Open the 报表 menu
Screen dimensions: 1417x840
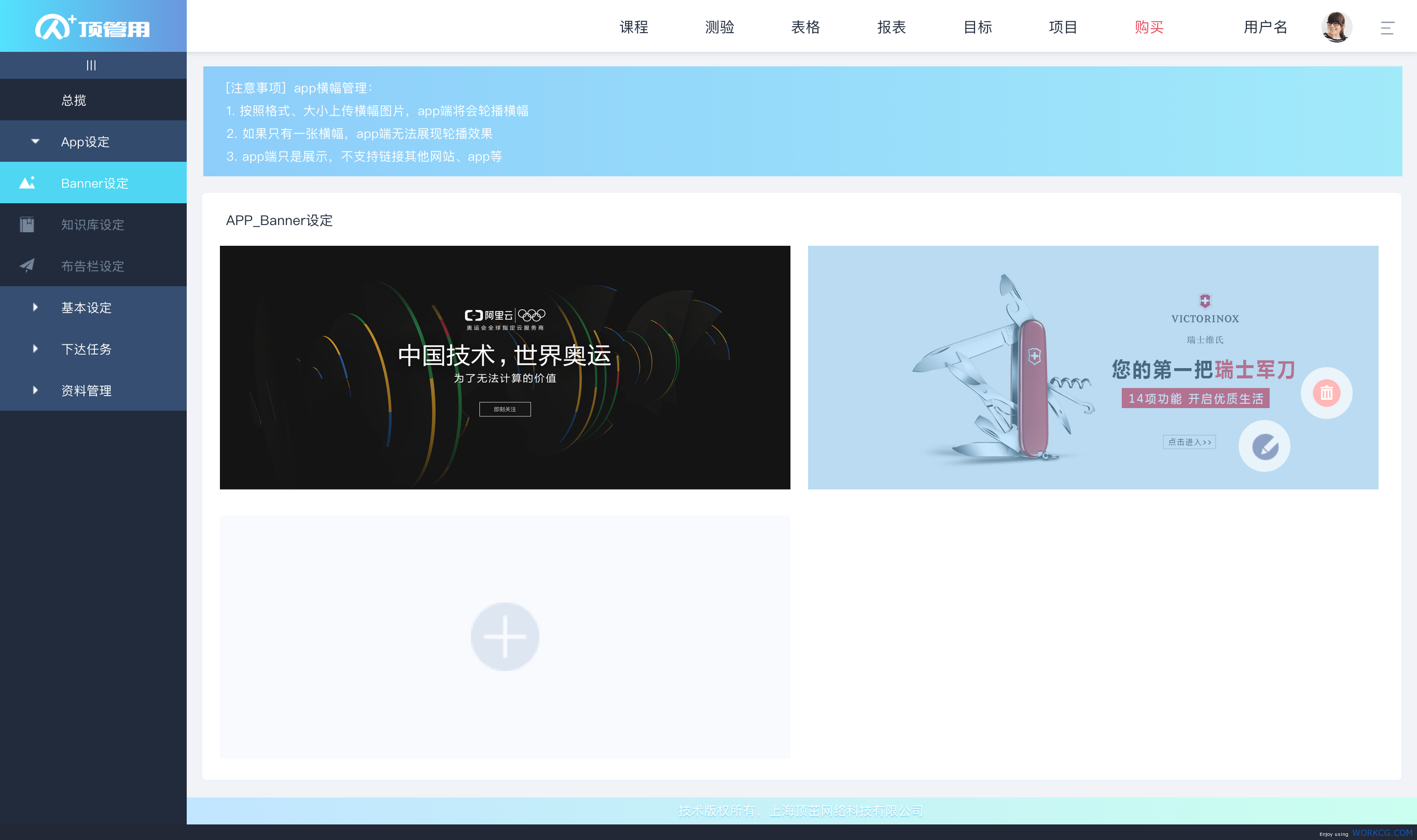891,27
